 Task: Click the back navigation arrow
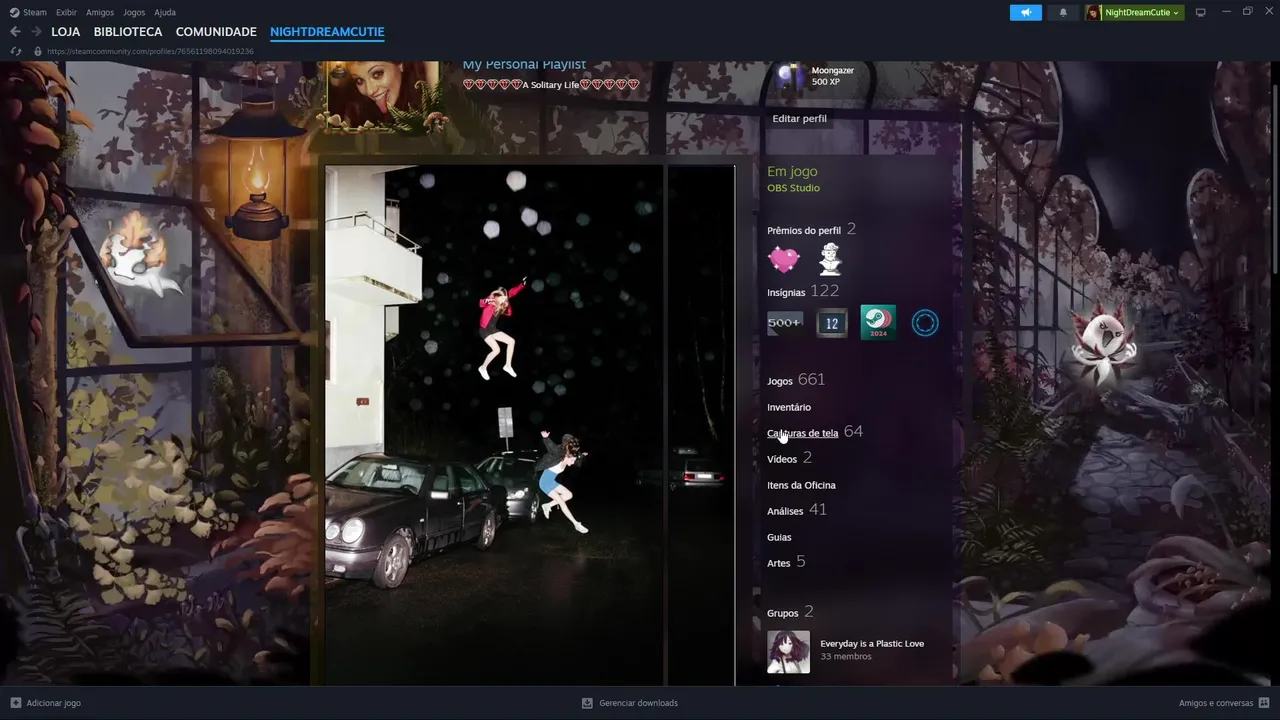[15, 32]
